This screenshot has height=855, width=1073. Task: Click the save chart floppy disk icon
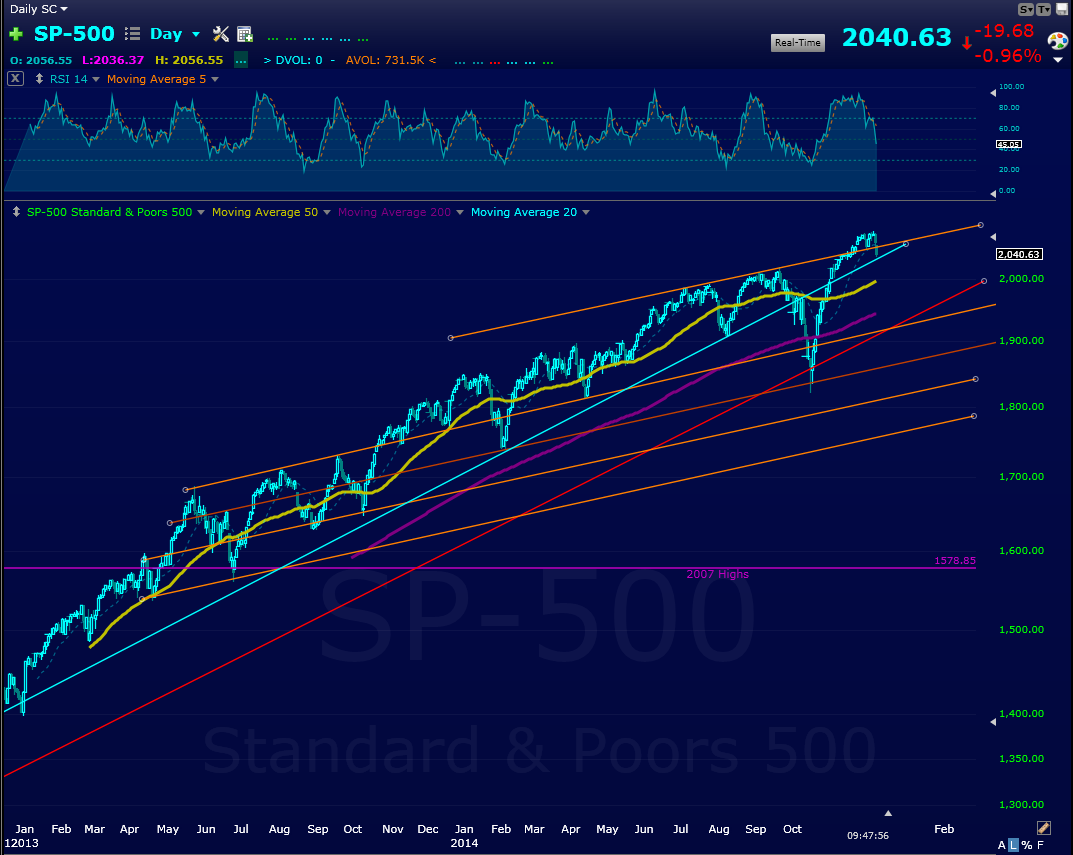click(1062, 9)
